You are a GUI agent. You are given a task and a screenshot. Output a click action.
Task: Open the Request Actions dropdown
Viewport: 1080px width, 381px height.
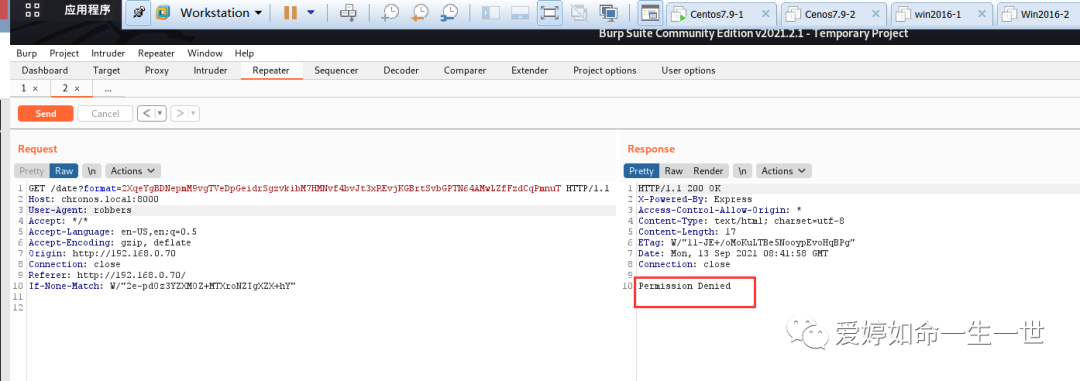tap(133, 171)
